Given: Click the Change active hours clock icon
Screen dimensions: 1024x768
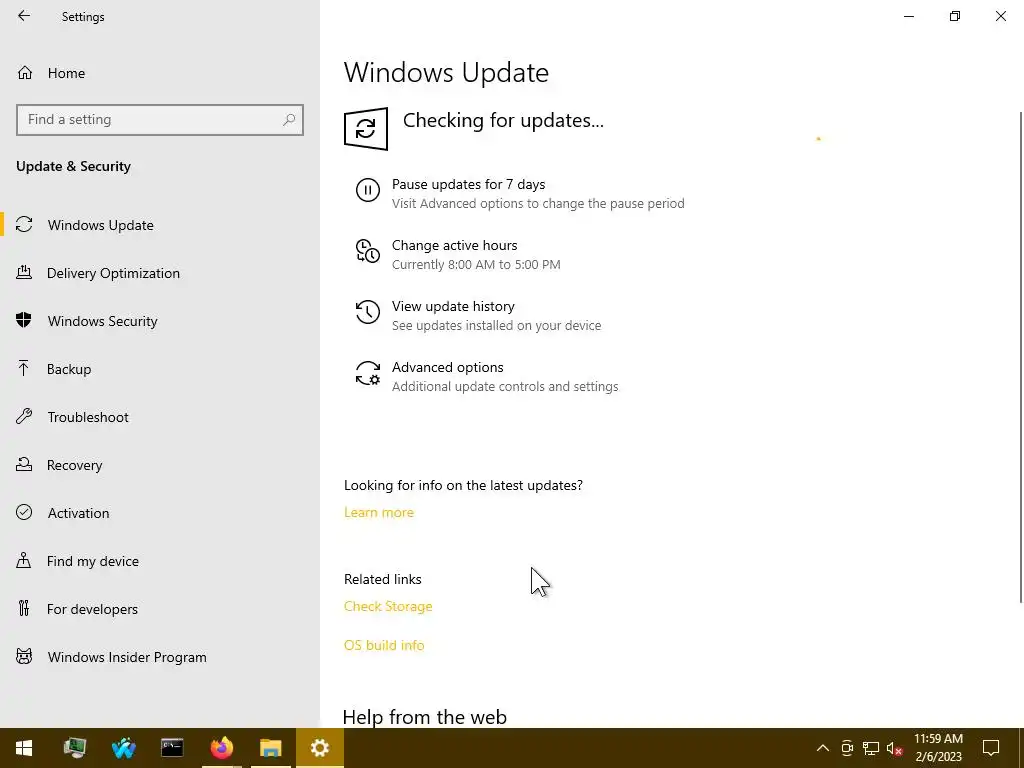Looking at the screenshot, I should pyautogui.click(x=368, y=251).
